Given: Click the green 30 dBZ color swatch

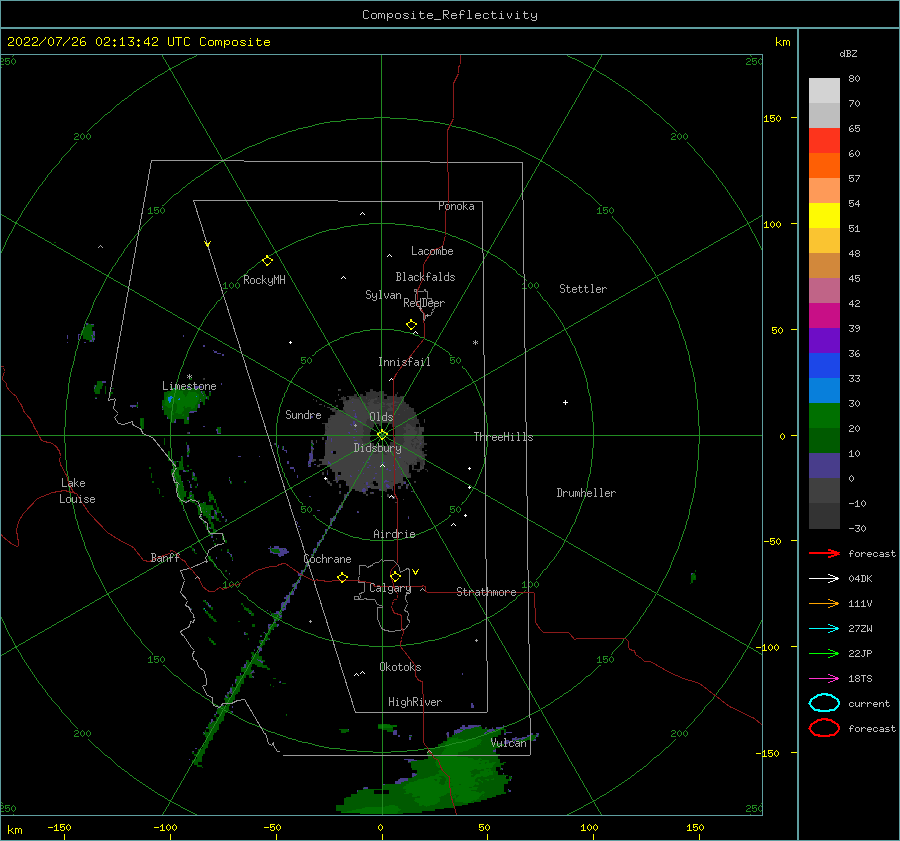Looking at the screenshot, I should click(824, 416).
